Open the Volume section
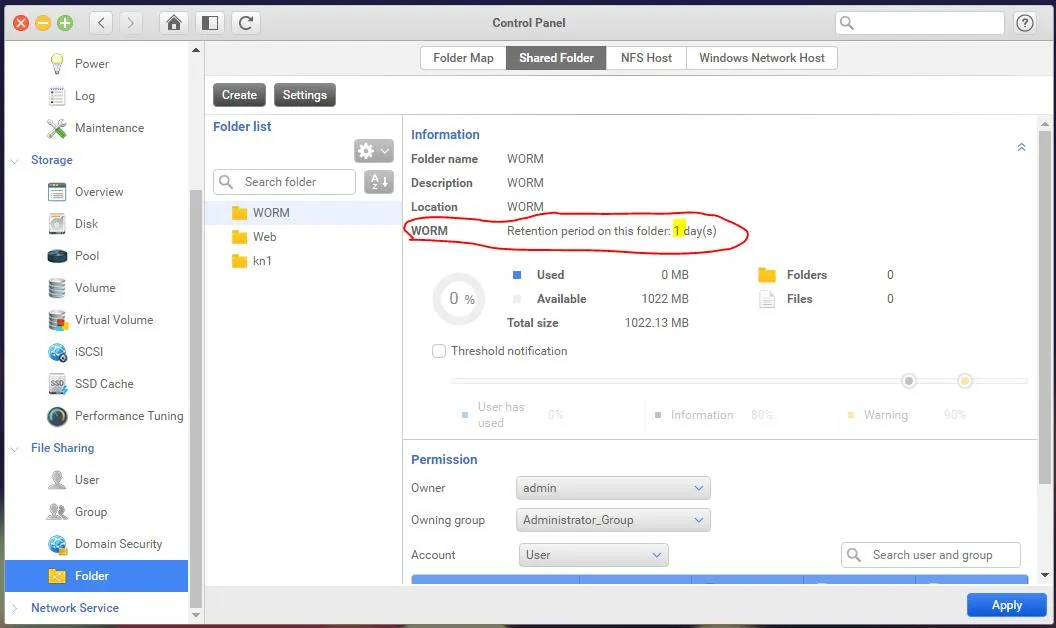 coord(95,288)
